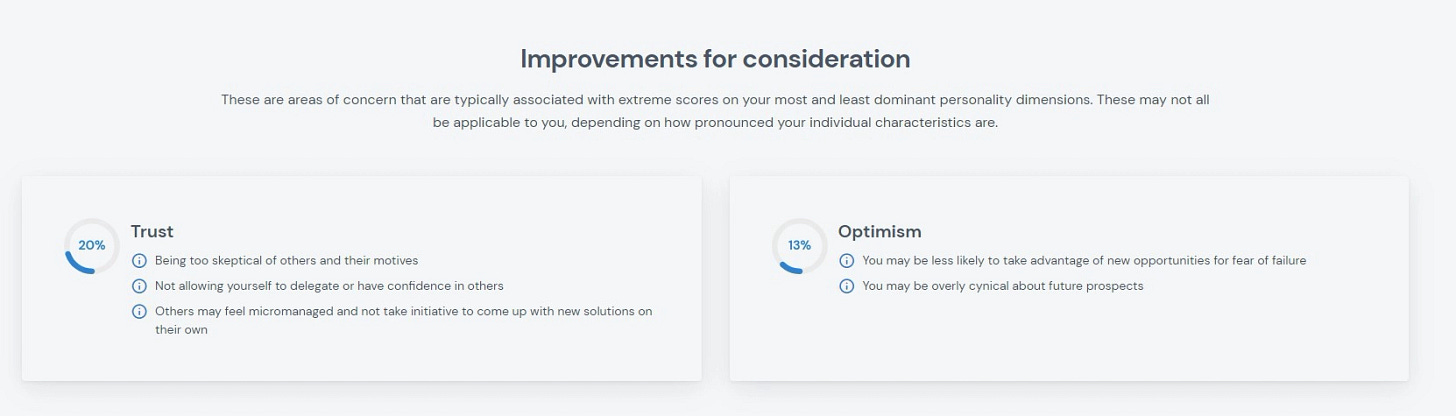This screenshot has height=416, width=1456.
Task: Click 'overly cynical about future prospects' text
Action: 1002,286
